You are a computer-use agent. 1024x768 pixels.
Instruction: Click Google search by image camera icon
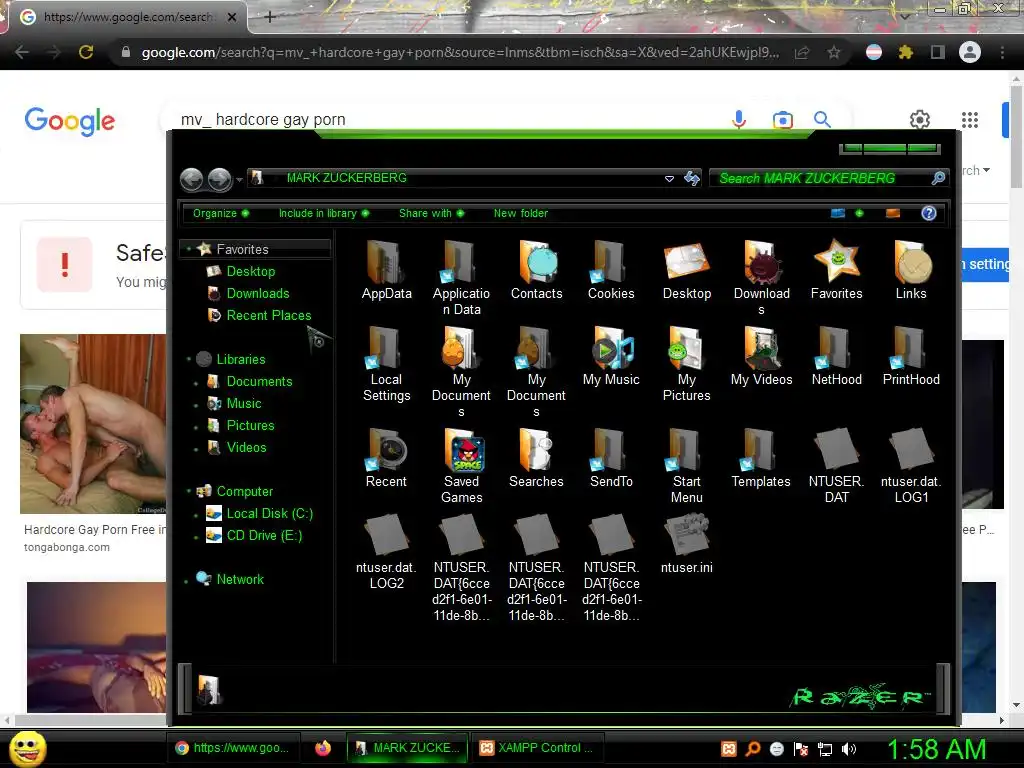[782, 120]
